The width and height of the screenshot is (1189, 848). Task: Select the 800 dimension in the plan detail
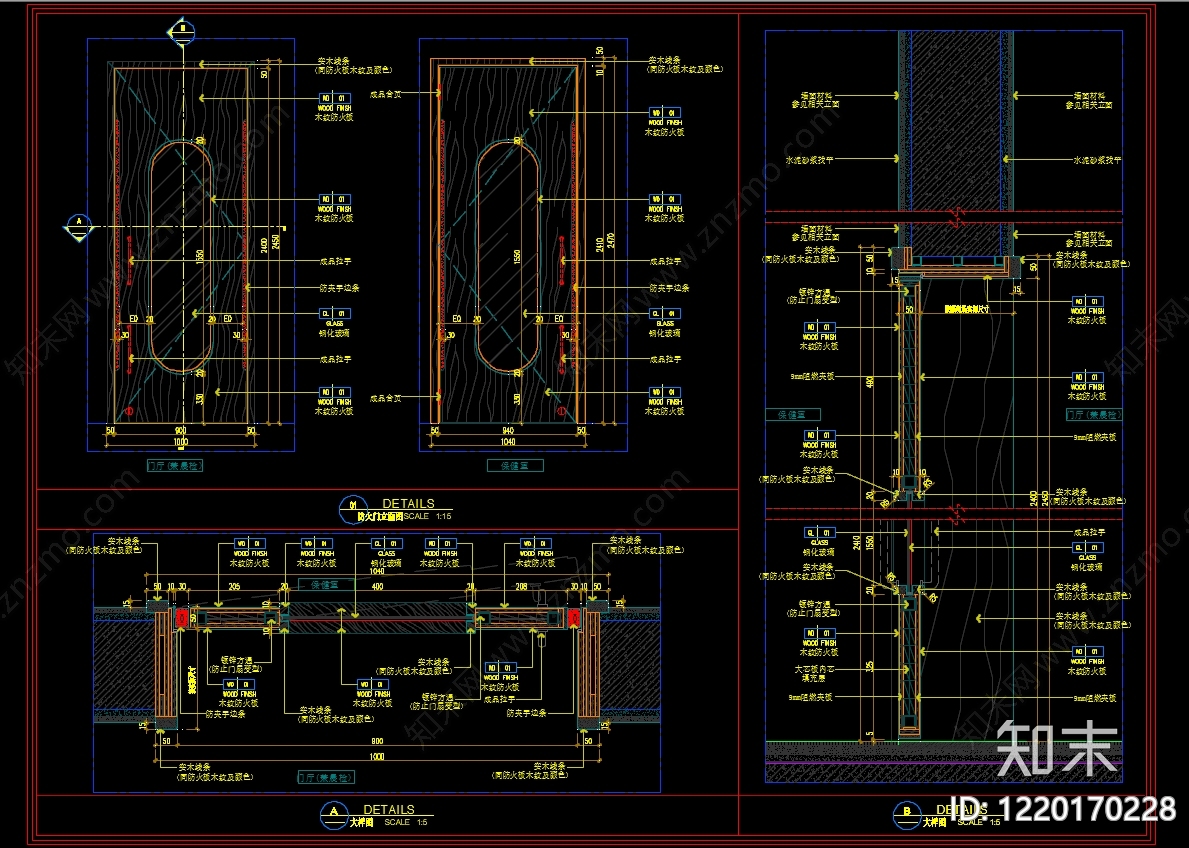click(378, 741)
